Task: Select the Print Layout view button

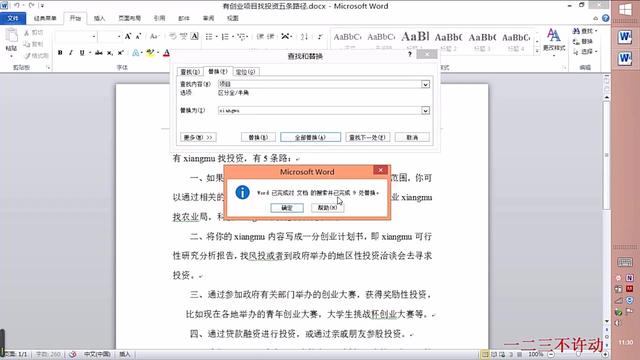Action: click(485, 354)
